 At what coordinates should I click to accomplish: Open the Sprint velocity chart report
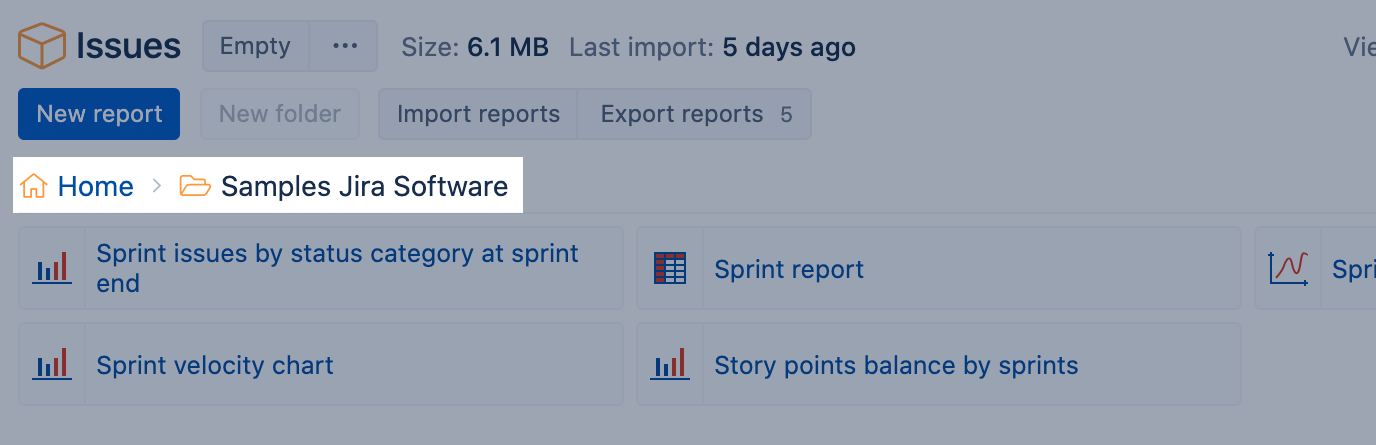pos(215,365)
